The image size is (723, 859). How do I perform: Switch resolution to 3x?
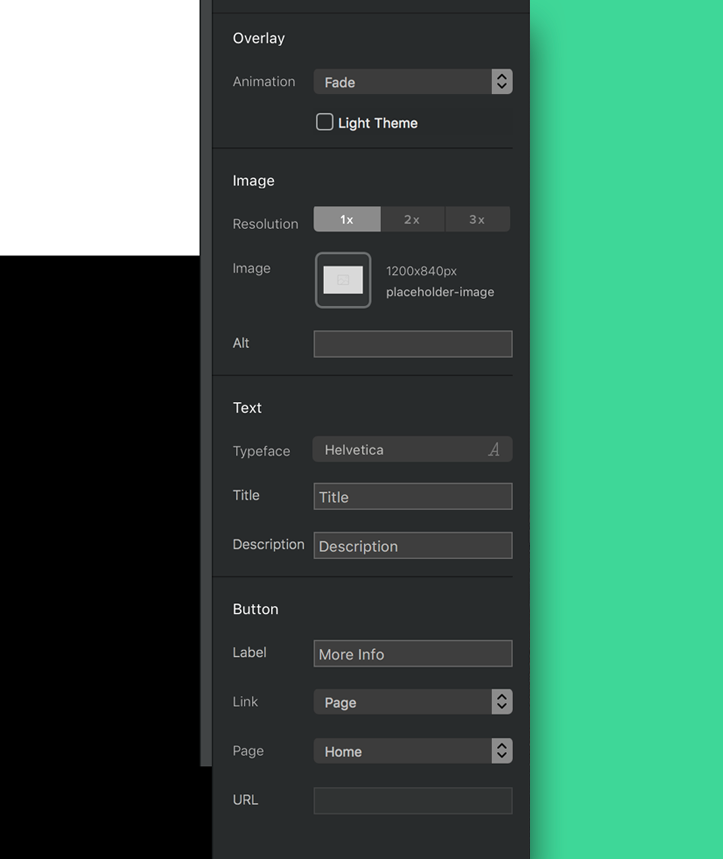(x=477, y=219)
